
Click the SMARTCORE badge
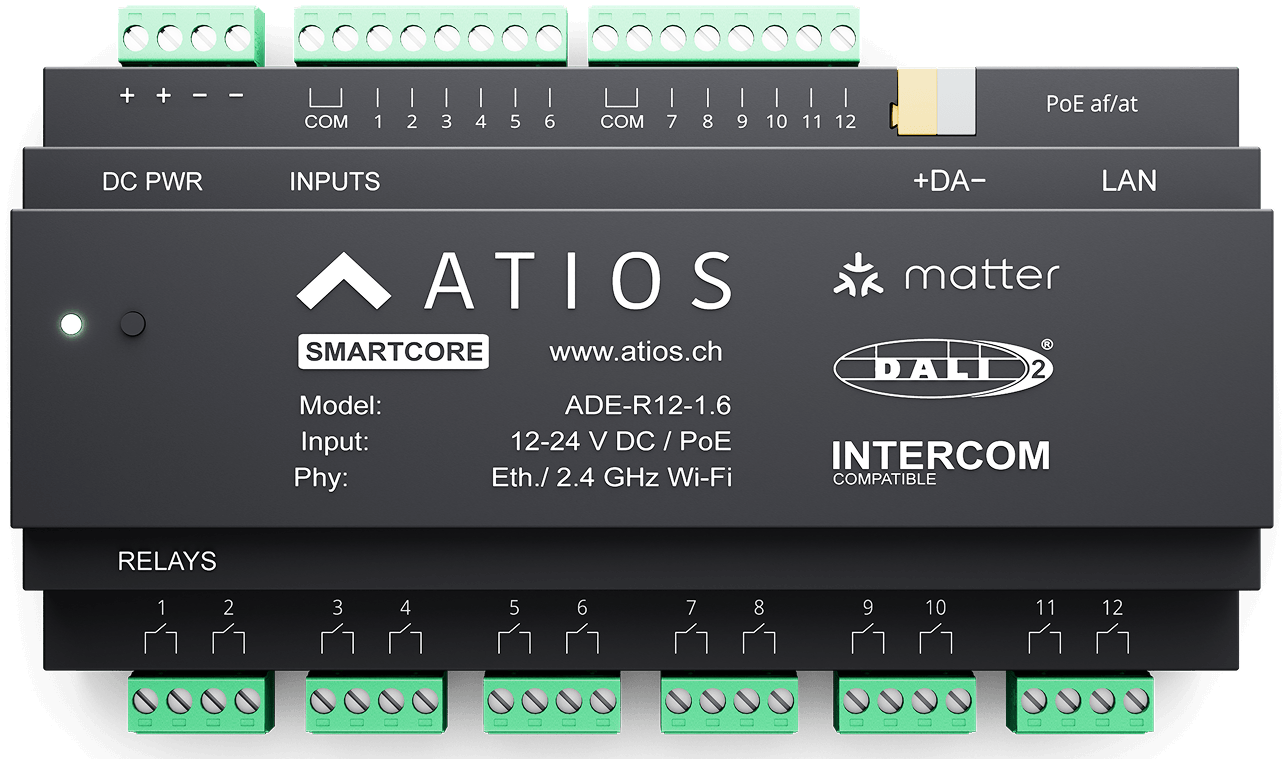click(393, 352)
